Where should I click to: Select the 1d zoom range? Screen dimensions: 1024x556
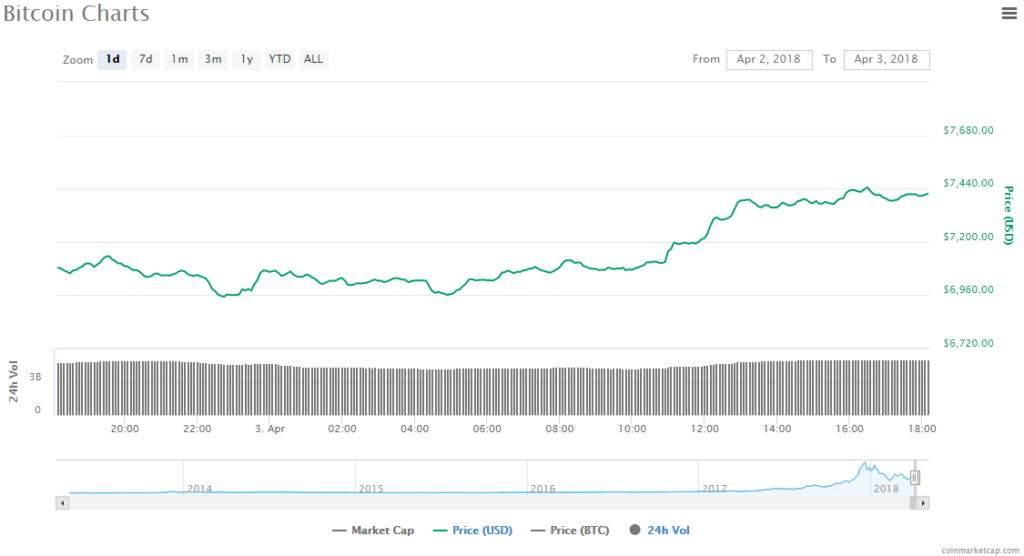coord(113,59)
